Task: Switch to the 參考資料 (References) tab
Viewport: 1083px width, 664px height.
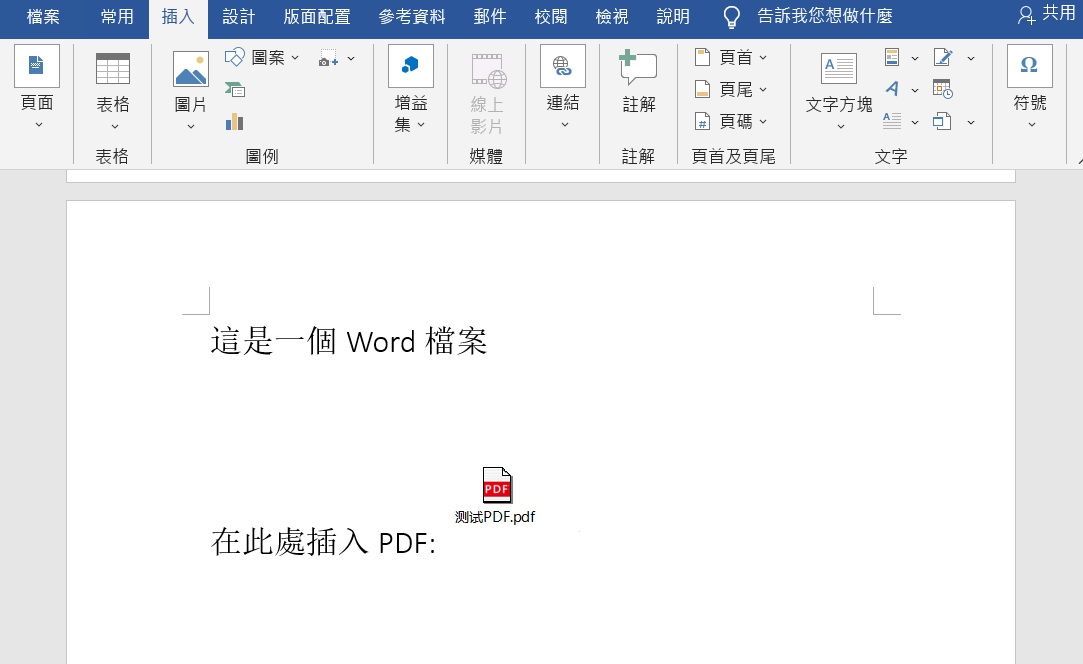Action: [x=412, y=17]
